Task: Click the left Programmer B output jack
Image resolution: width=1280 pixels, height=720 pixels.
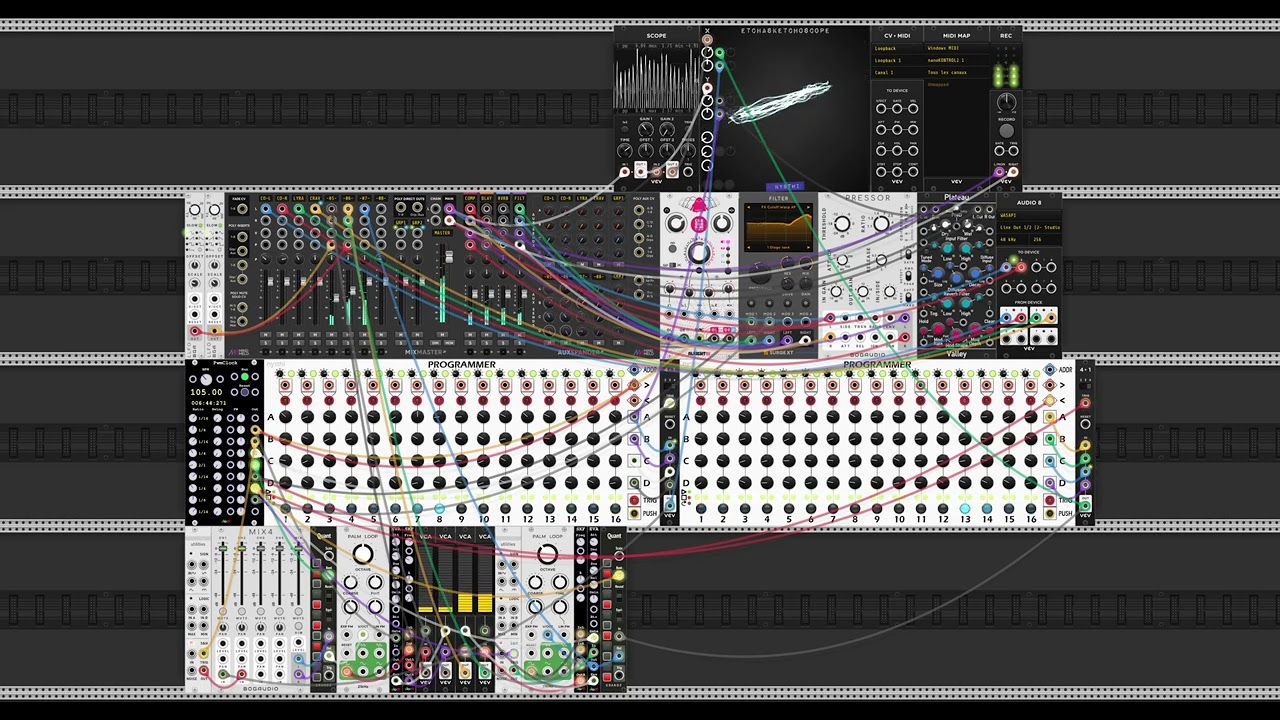Action: [634, 439]
